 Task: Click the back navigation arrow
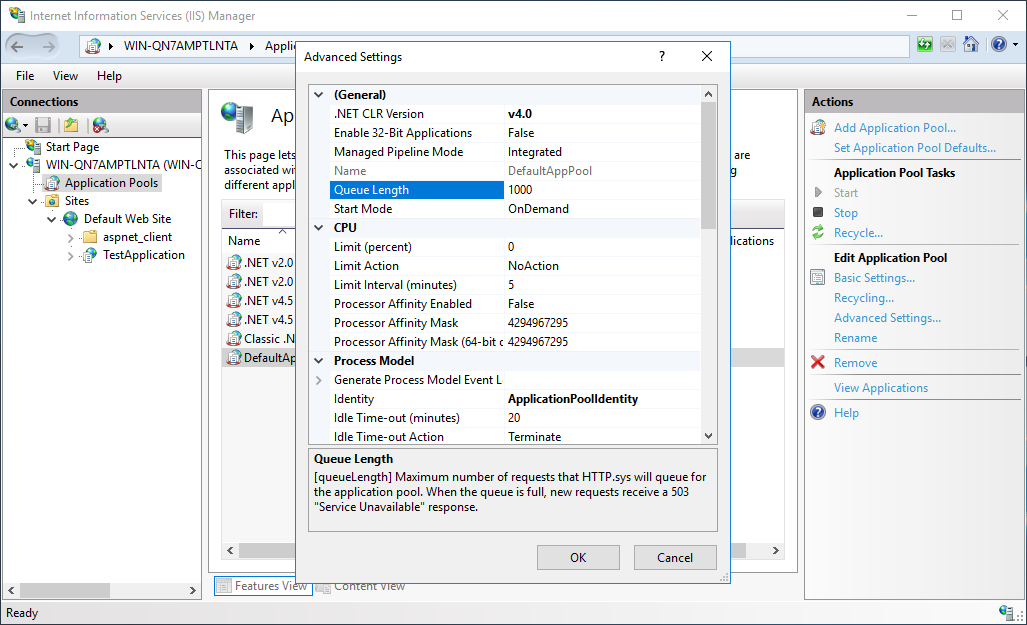click(15, 46)
